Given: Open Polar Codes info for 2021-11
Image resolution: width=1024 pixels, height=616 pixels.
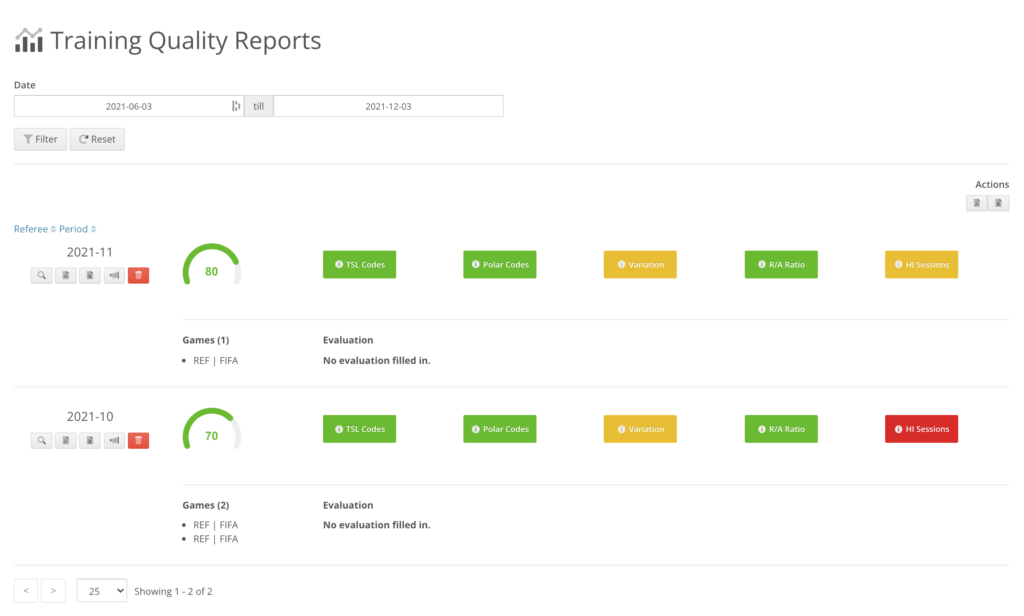Looking at the screenshot, I should (x=500, y=265).
